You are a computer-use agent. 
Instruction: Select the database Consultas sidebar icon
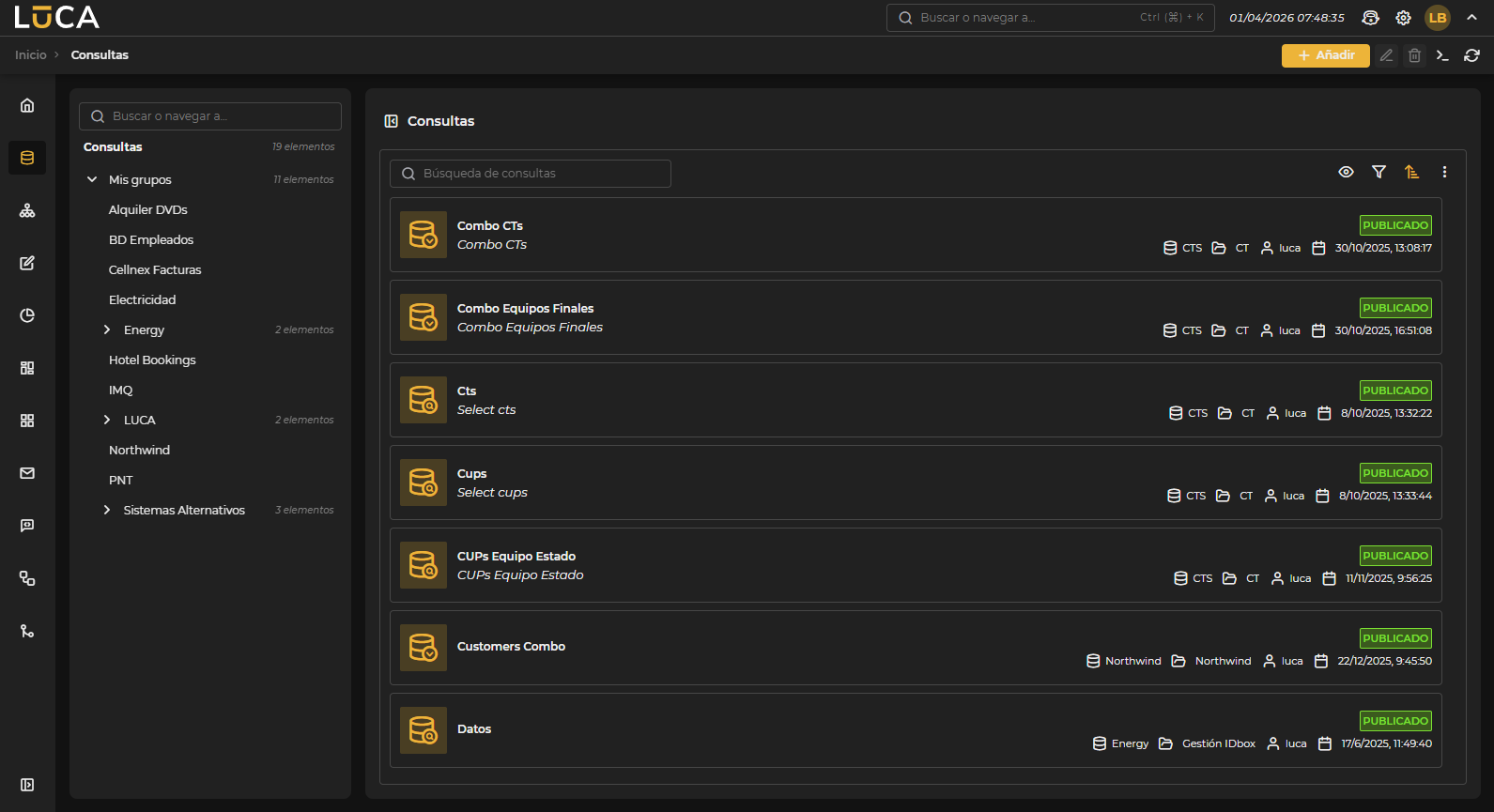click(27, 158)
